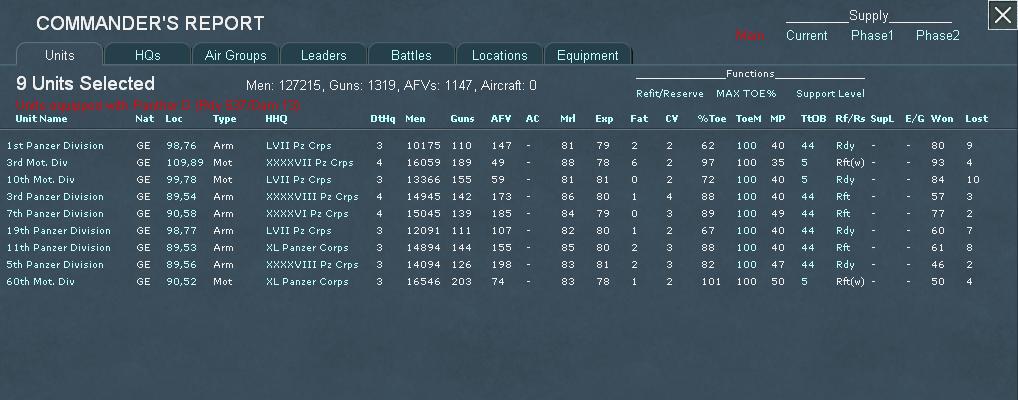Viewport: 1018px width, 400px height.
Task: Open the Battles tab
Action: (411, 55)
